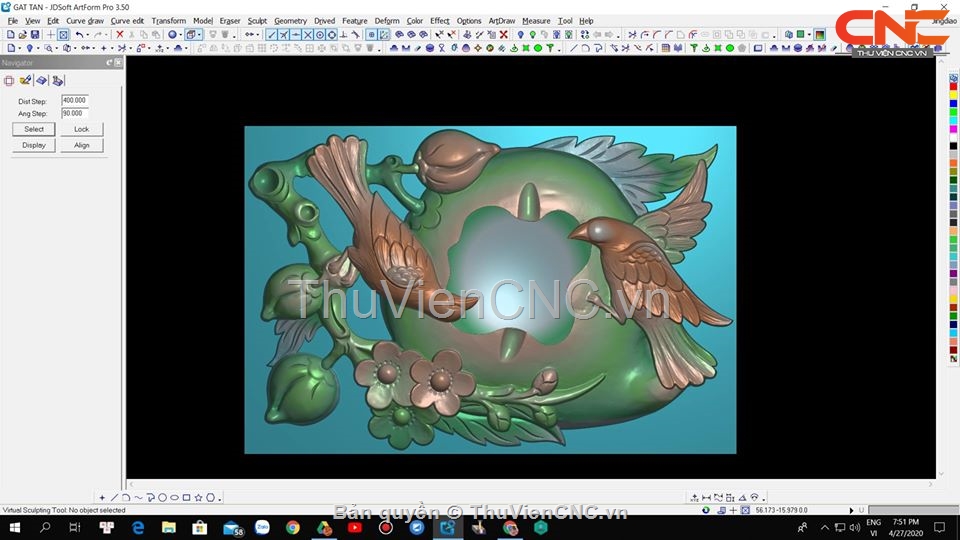This screenshot has width=960, height=540.
Task: Toggle the quadrant snap icon
Action: tap(331, 35)
